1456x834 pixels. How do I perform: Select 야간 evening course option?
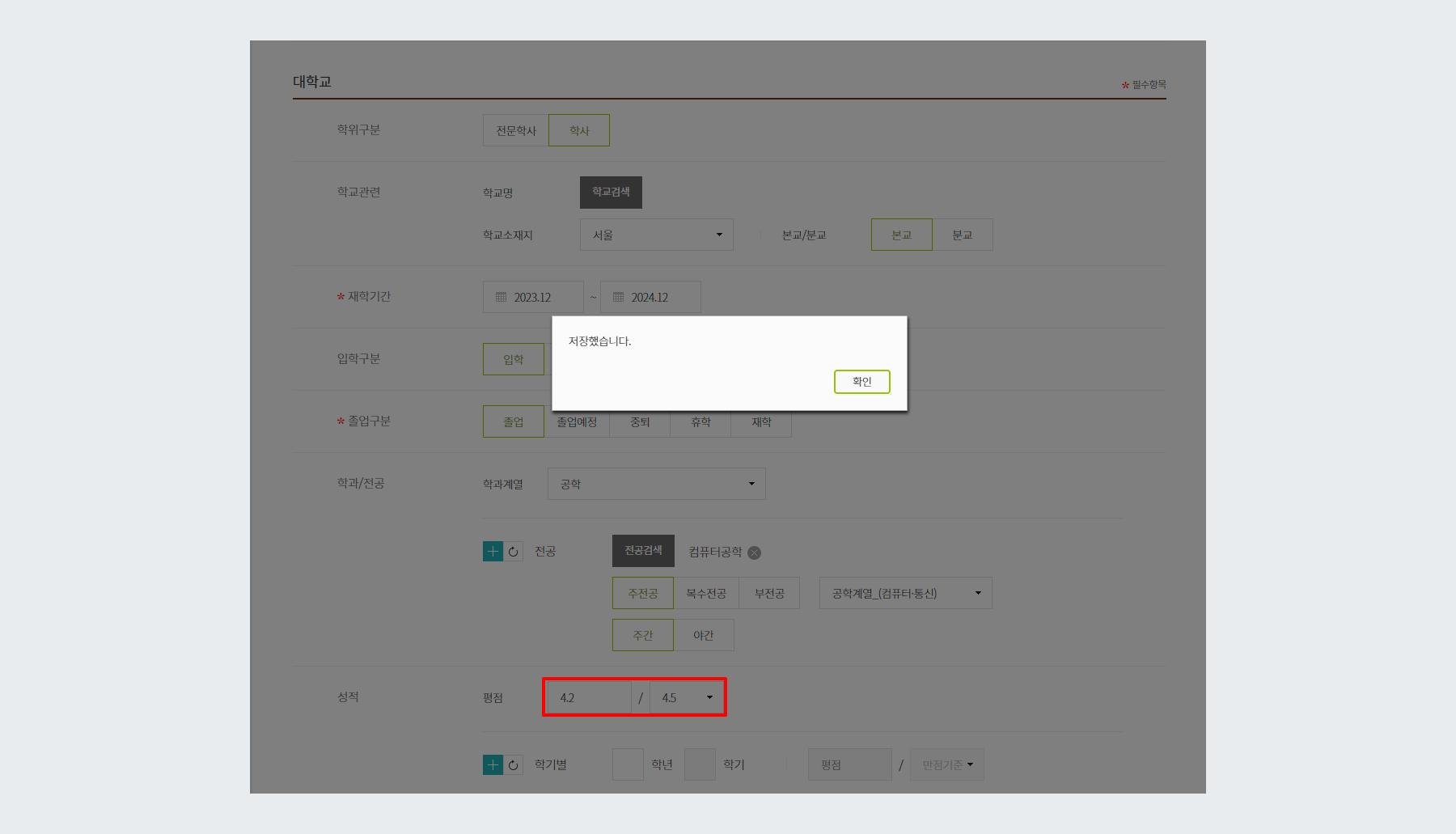tap(704, 635)
